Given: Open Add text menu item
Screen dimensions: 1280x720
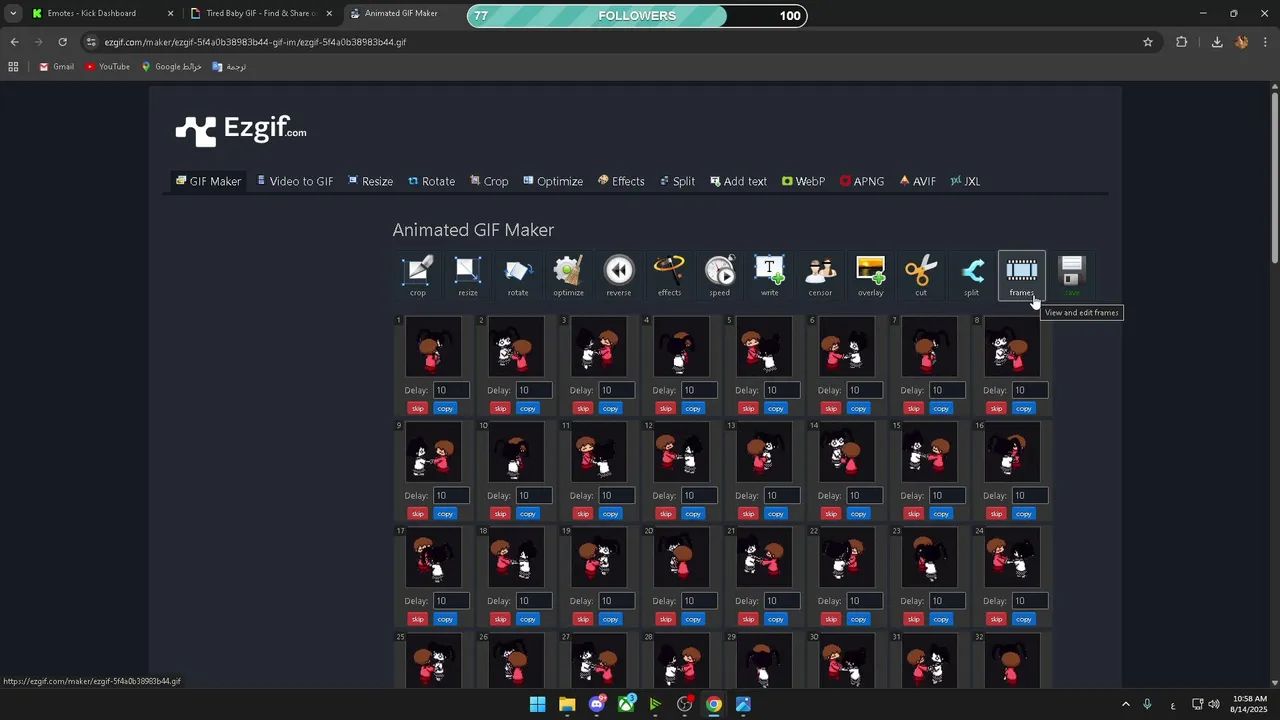Looking at the screenshot, I should (738, 181).
